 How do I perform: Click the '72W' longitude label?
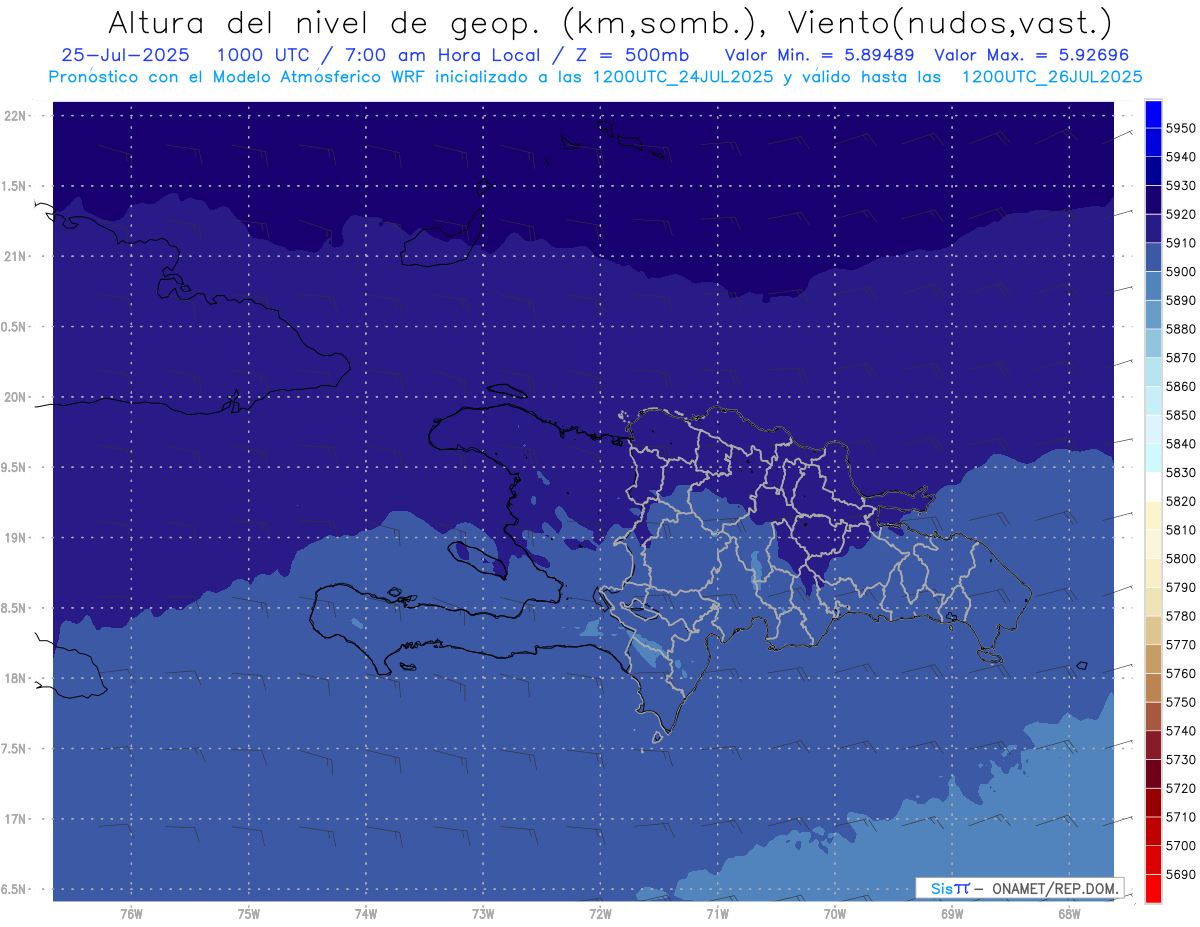600,914
